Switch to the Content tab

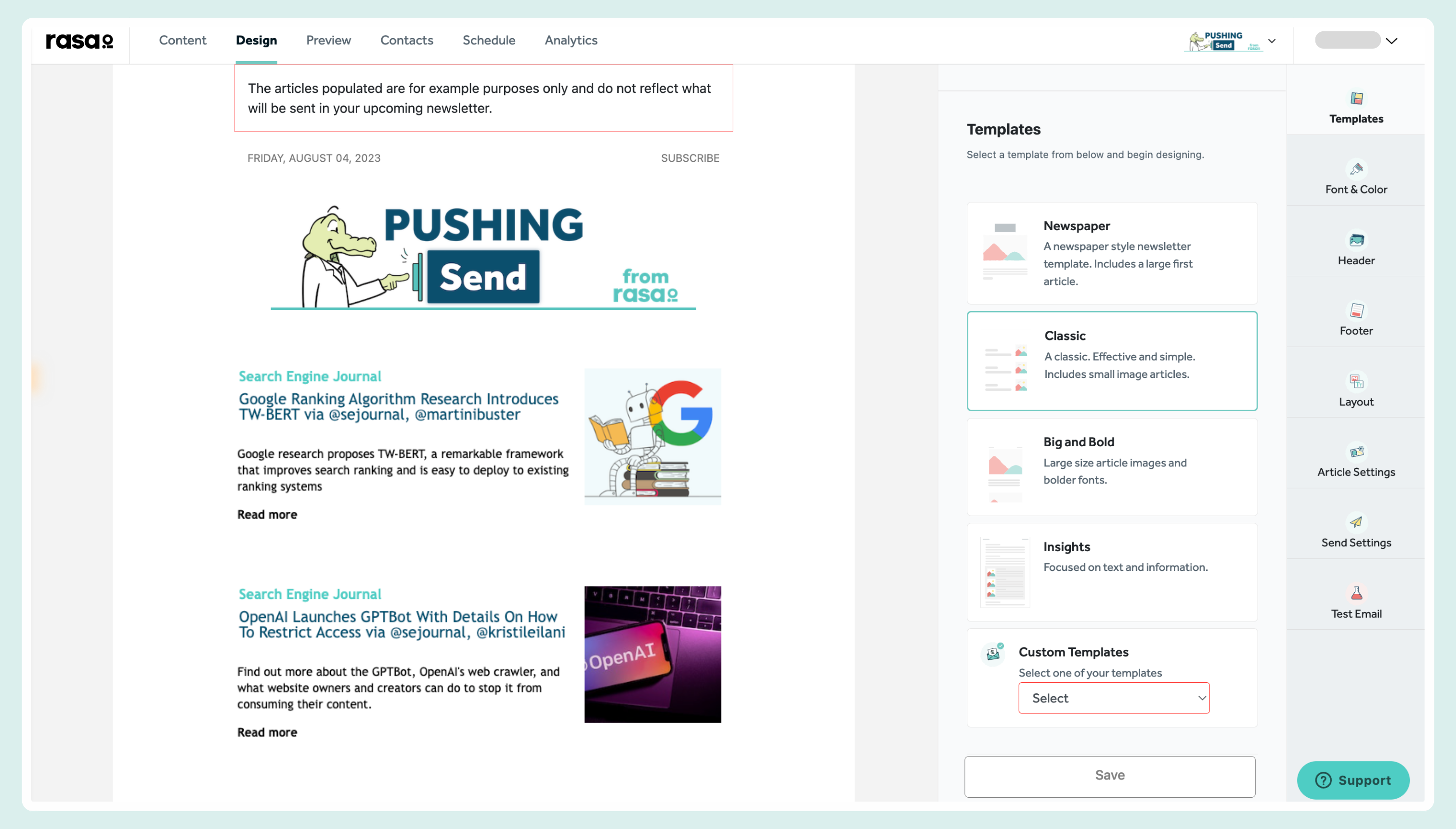pos(183,40)
